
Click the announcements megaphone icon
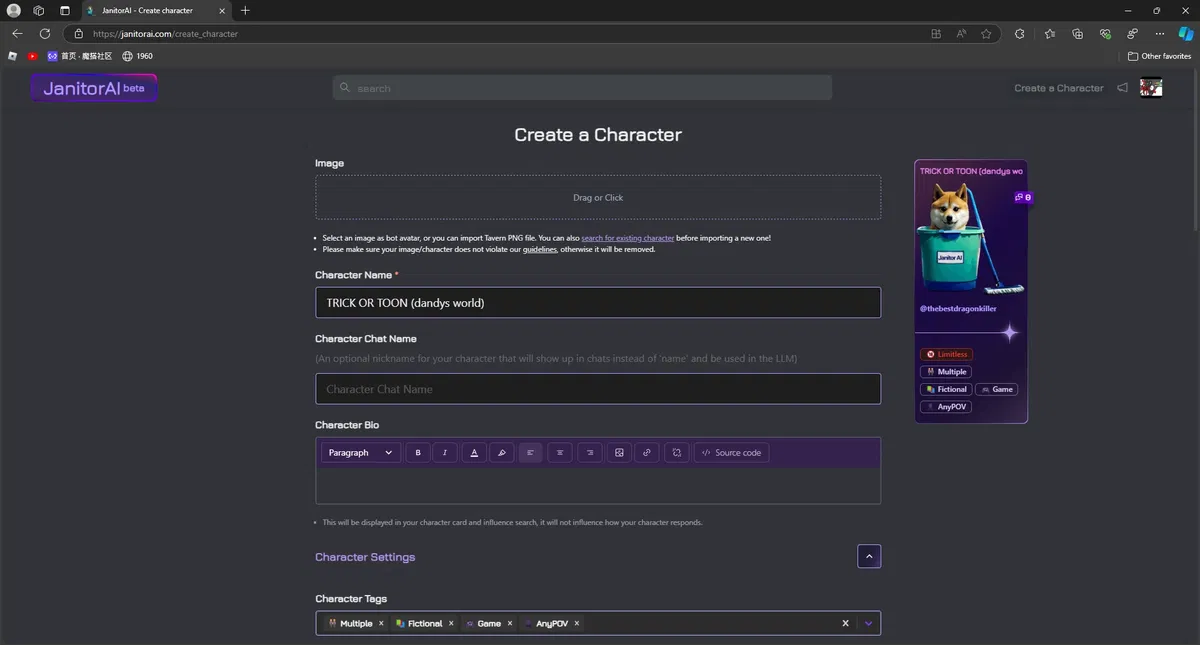(1122, 88)
